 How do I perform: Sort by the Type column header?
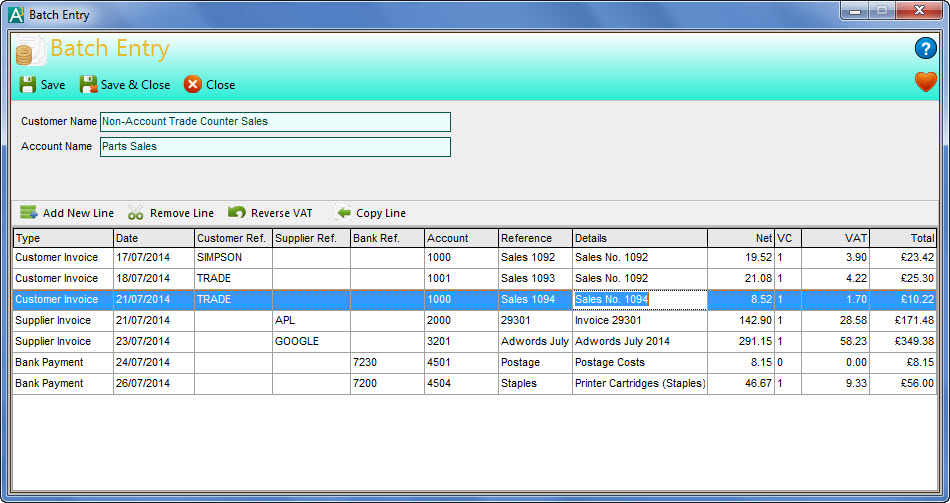click(63, 238)
